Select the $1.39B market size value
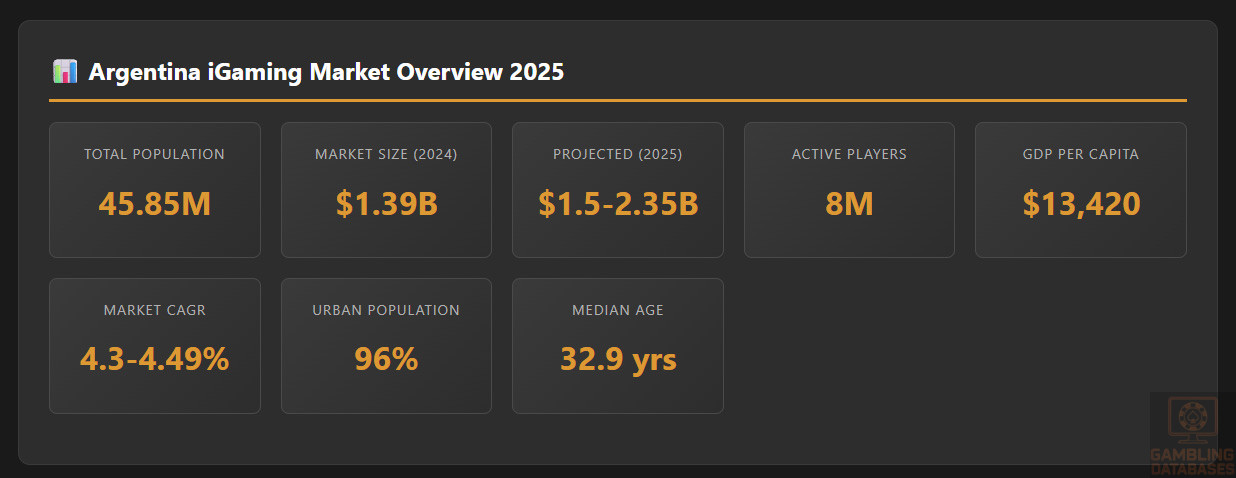1236x478 pixels. coord(386,203)
